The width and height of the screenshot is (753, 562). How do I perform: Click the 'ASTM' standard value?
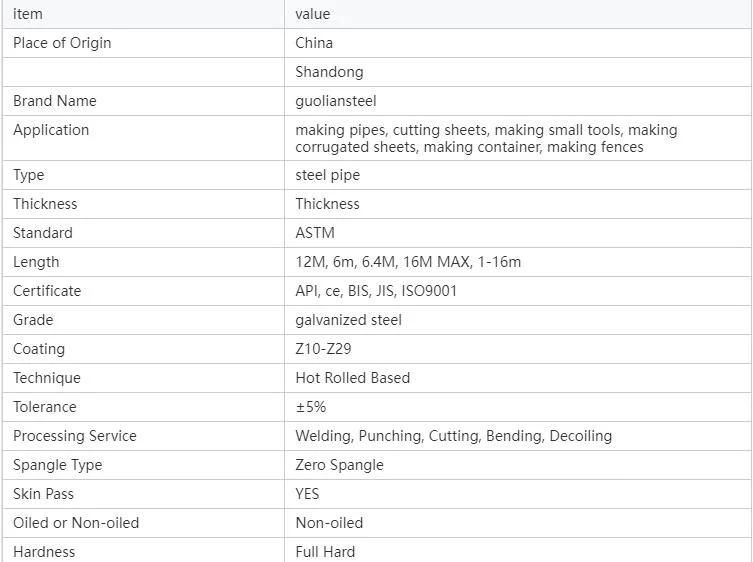pyautogui.click(x=315, y=233)
